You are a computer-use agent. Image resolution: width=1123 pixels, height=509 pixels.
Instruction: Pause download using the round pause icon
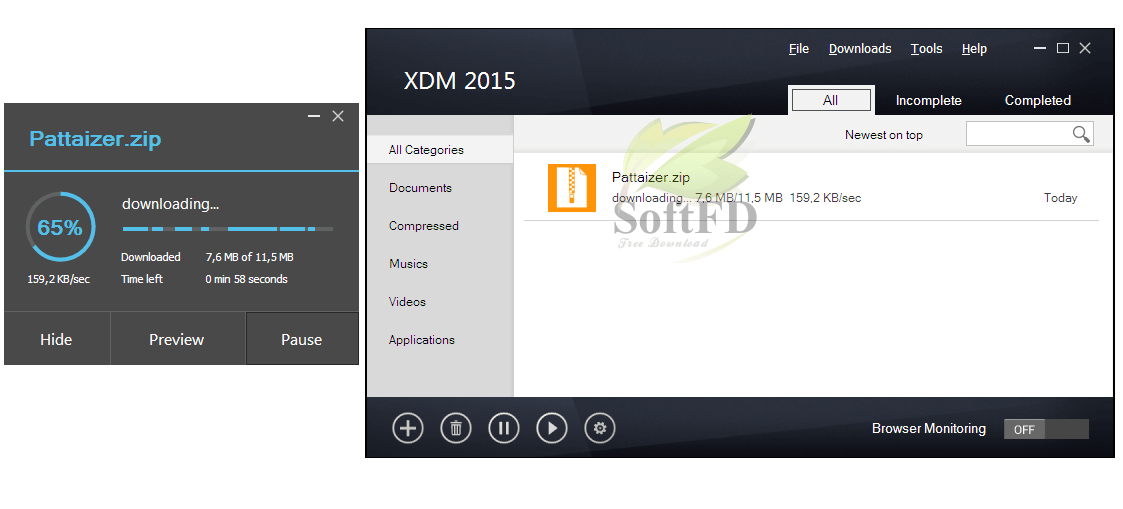coord(504,428)
